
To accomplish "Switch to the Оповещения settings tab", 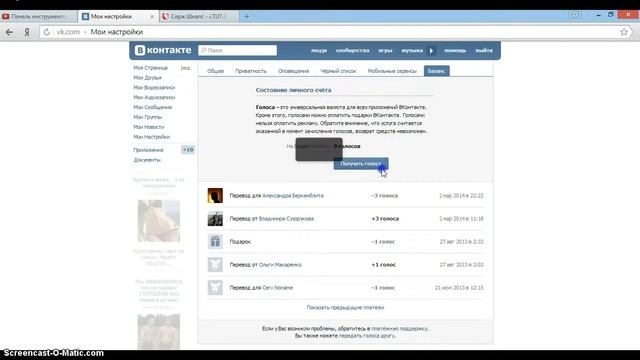I will (293, 71).
